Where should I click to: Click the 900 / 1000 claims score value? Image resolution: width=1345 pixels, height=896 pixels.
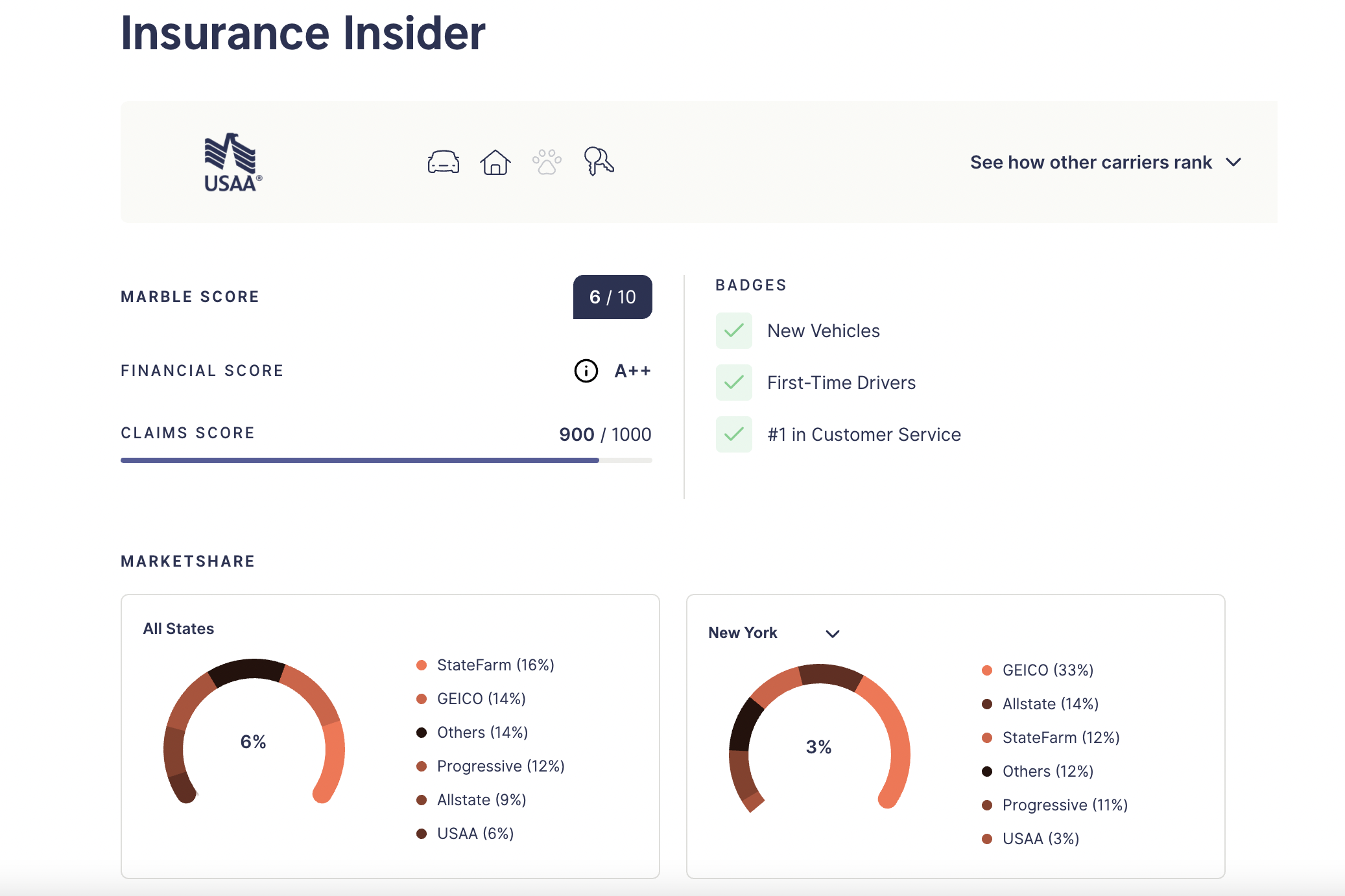click(605, 434)
